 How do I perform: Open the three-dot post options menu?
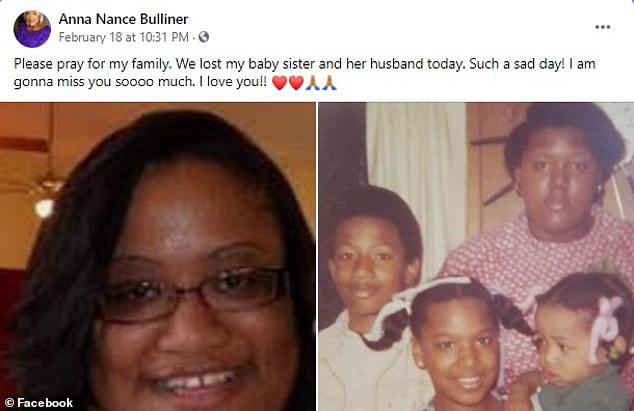point(602,27)
